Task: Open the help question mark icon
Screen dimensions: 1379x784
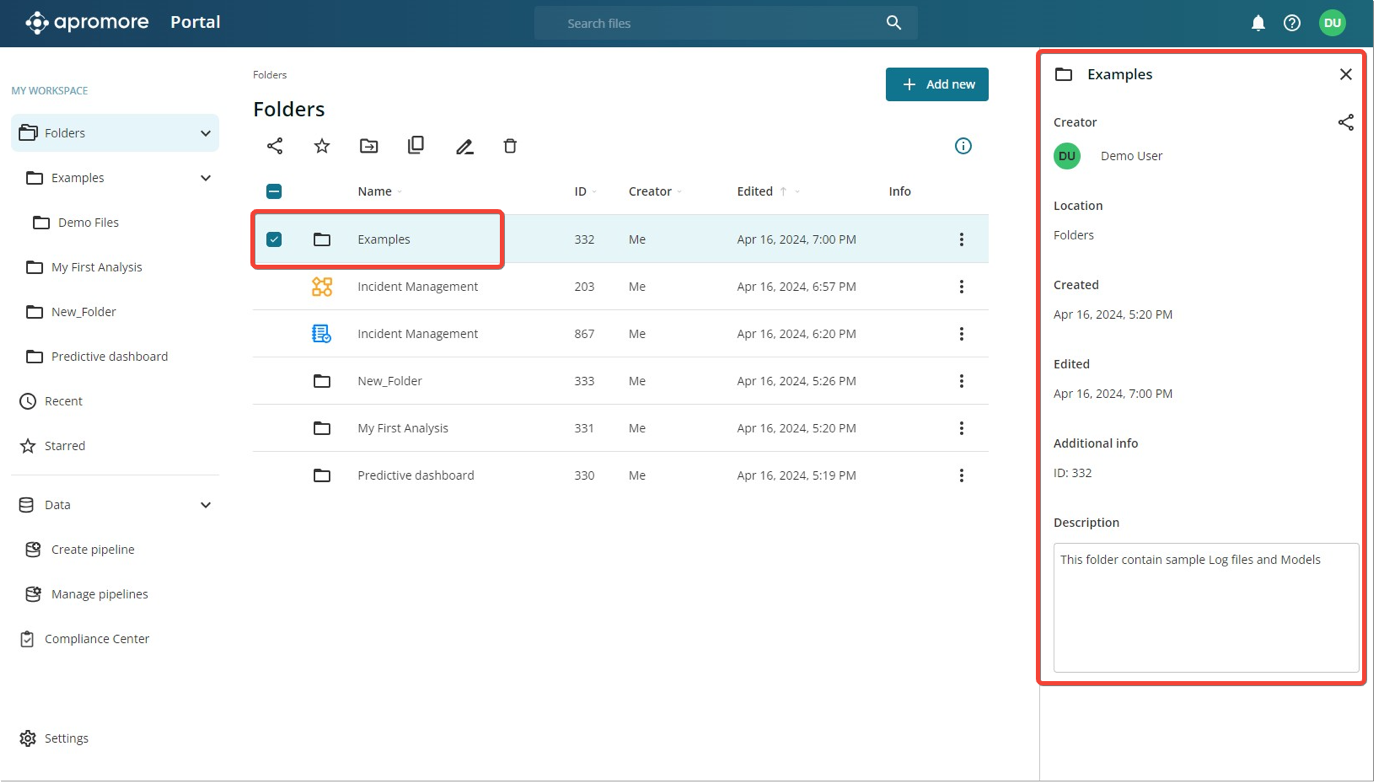Action: tap(1292, 23)
